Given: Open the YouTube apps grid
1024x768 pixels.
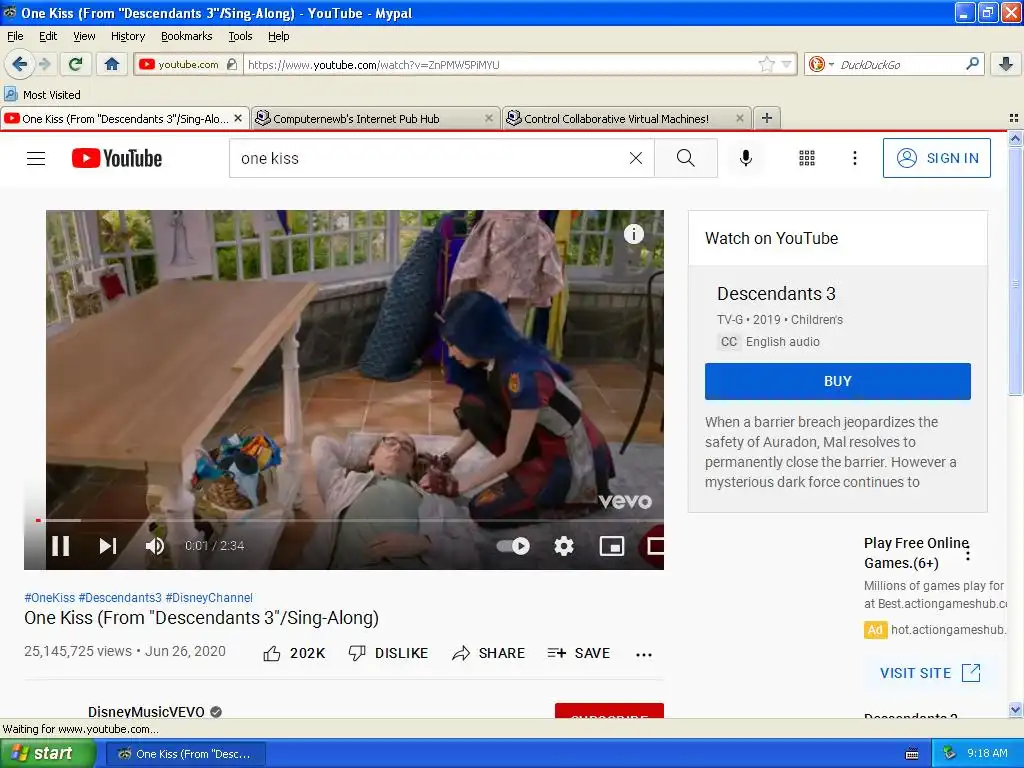Looking at the screenshot, I should pyautogui.click(x=807, y=158).
